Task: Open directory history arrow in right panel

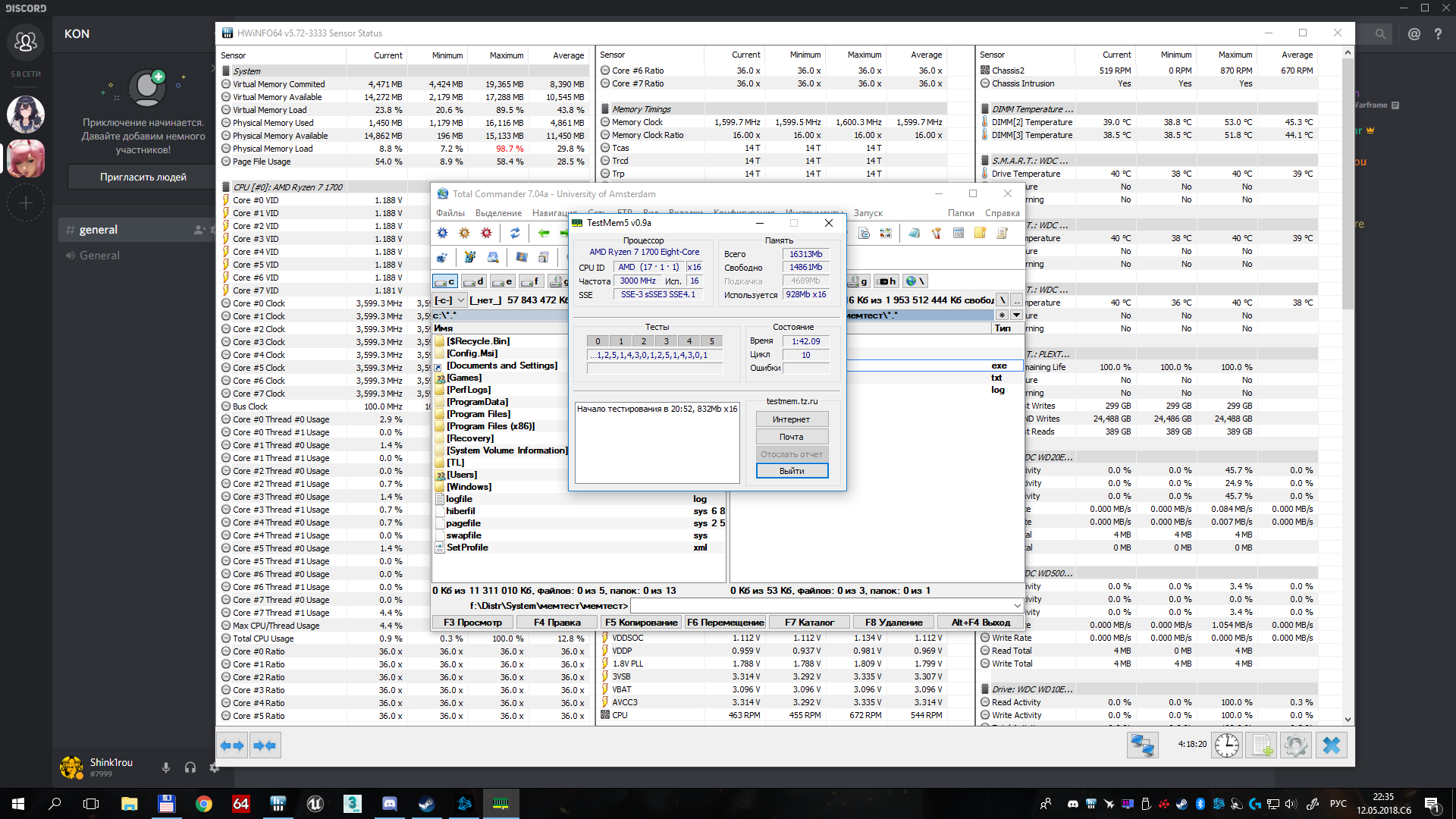Action: 1016,315
